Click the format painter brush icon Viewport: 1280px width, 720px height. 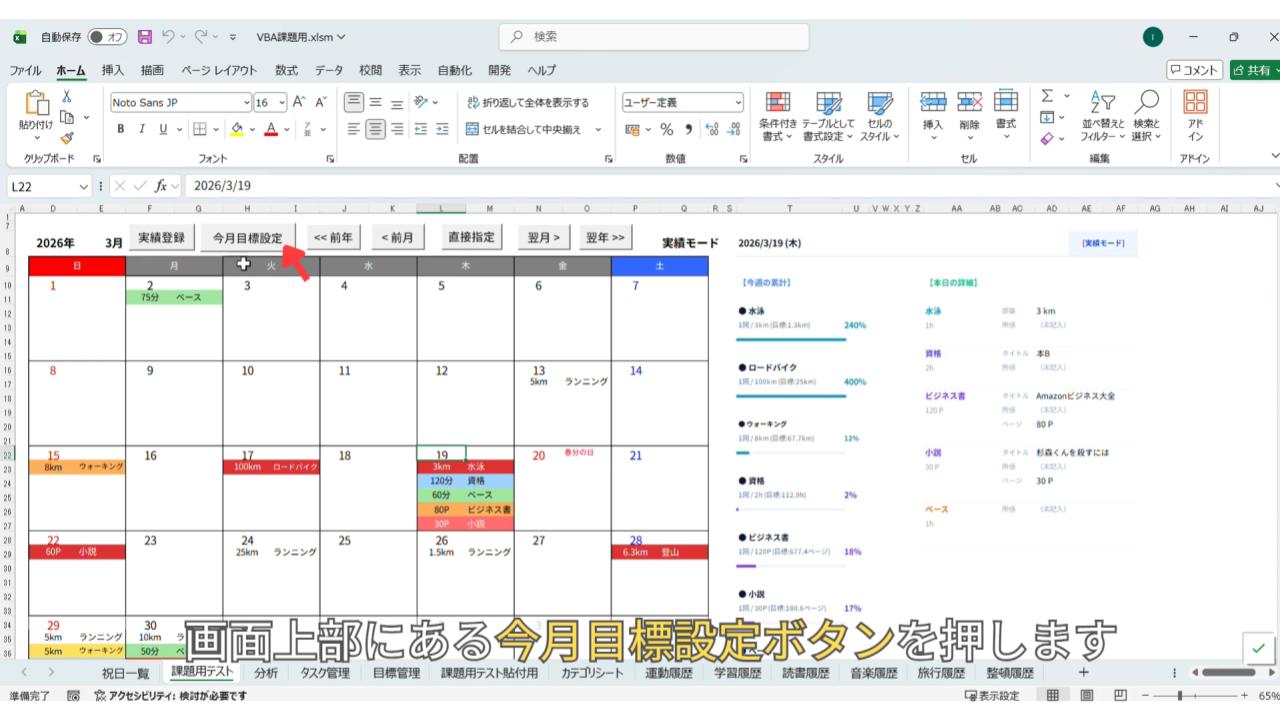(67, 138)
